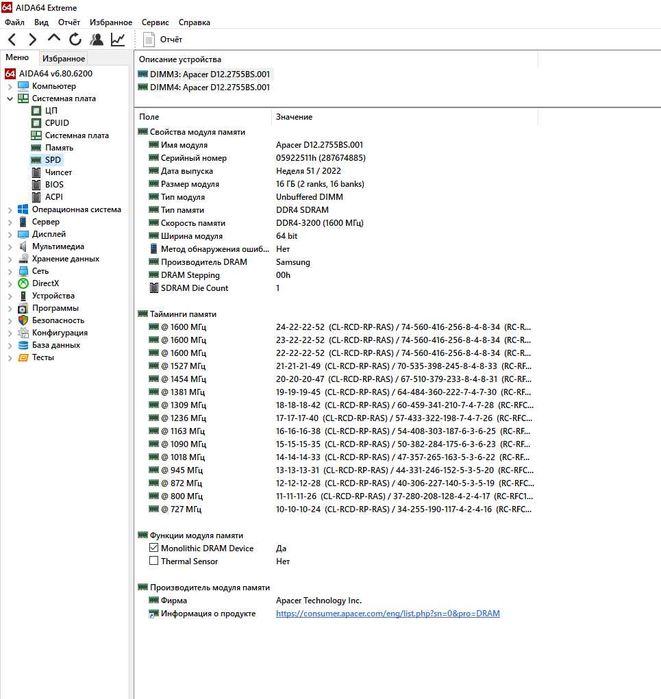Expand the Хранение данных node

coord(10,259)
